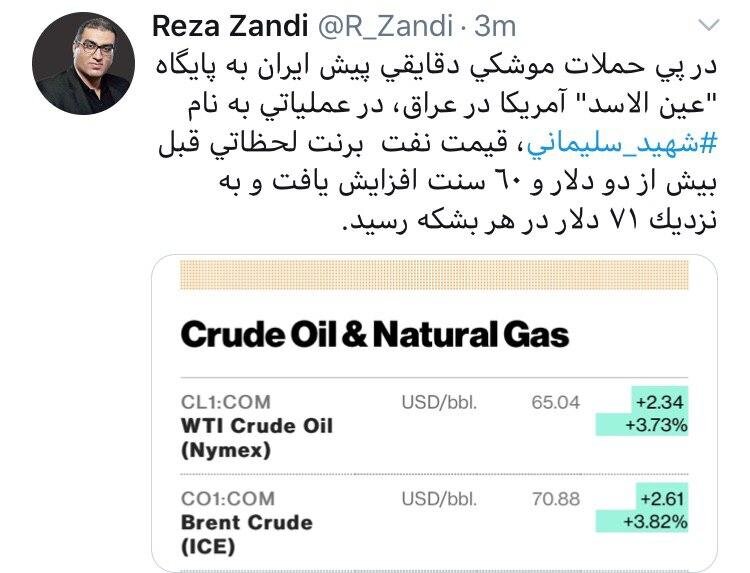Click the Crude Oil & Natural Gas heading
Image resolution: width=750 pixels, height=573 pixels.
point(375,334)
